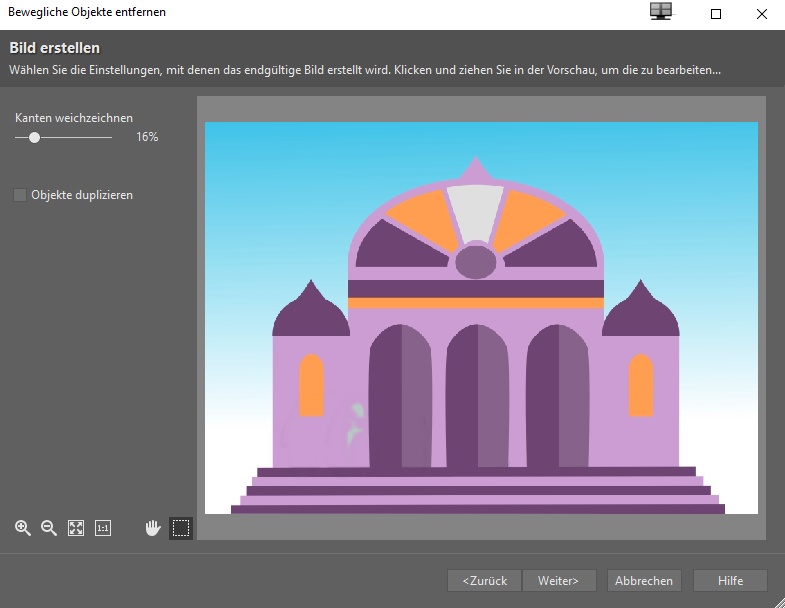Screen dimensions: 785x608
Task: Set preview zoom to 1:1
Action: pyautogui.click(x=103, y=528)
